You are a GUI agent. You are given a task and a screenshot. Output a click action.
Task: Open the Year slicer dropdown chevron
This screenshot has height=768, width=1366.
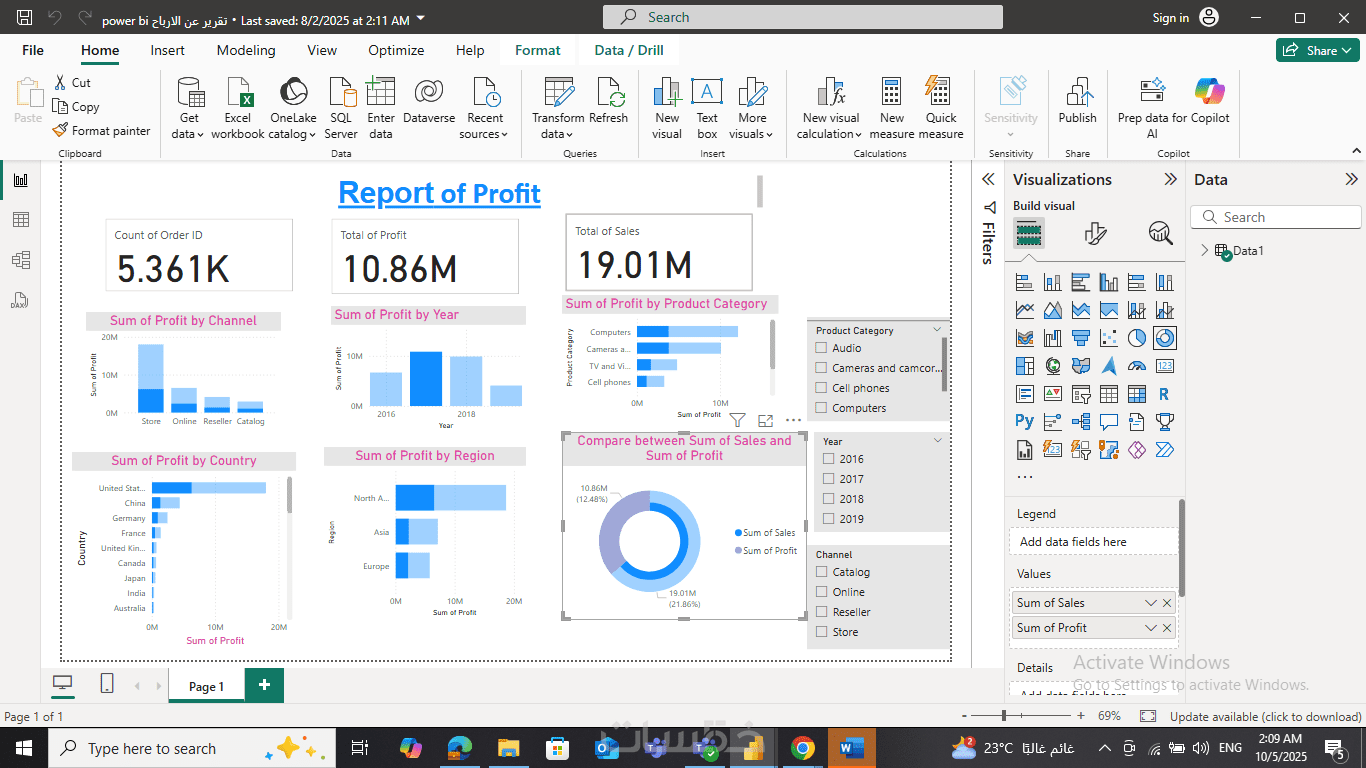click(x=937, y=440)
